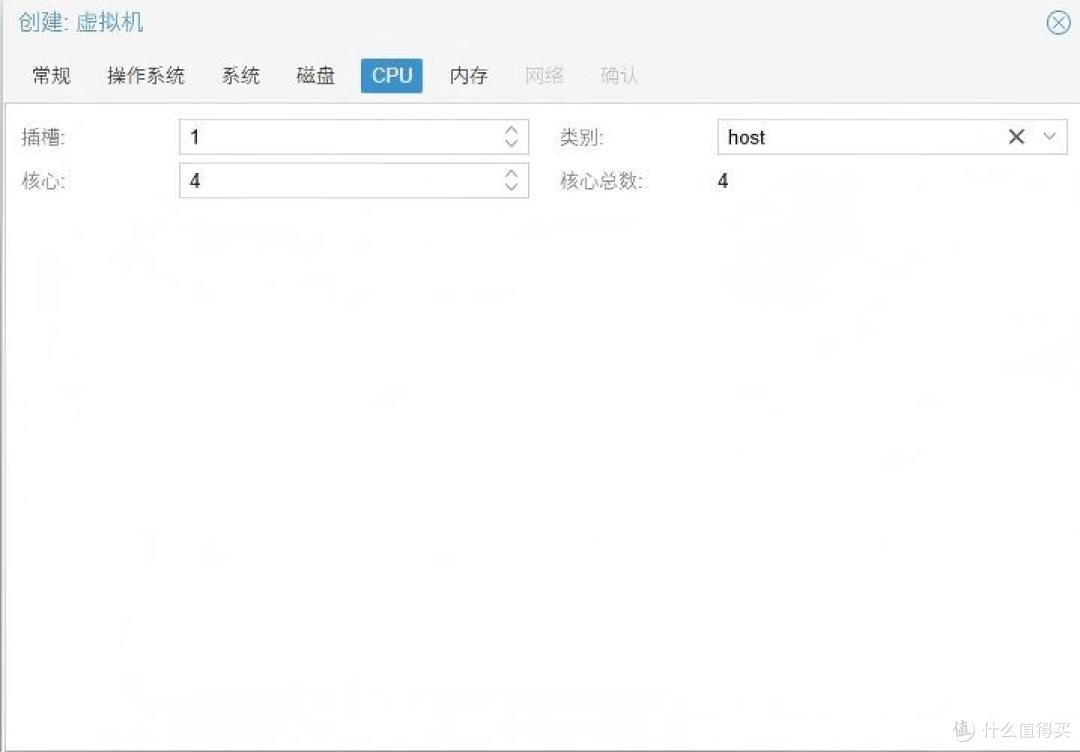
Task: Click the 创建: 虚拟机 dialog title
Action: [81, 22]
